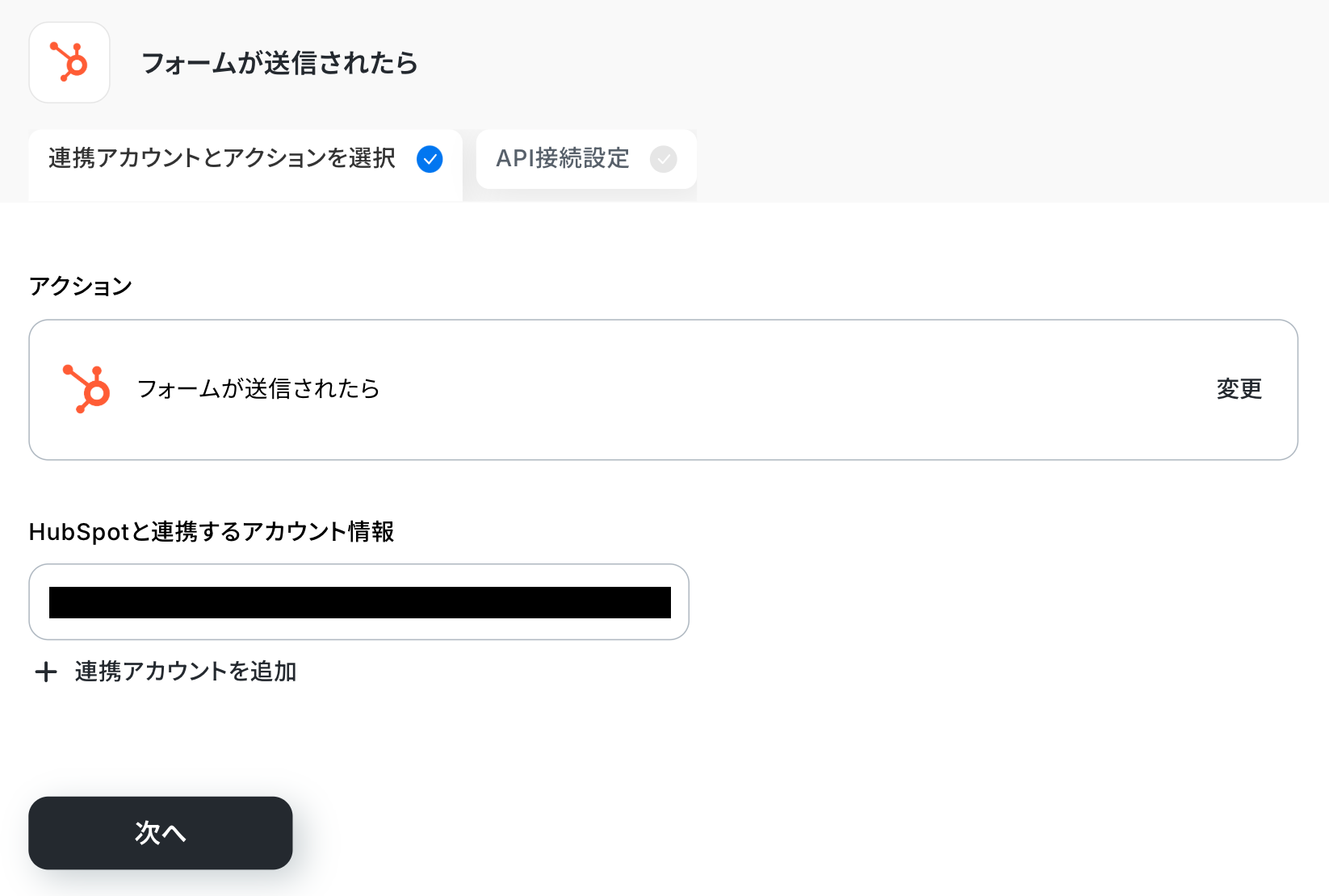The height and width of the screenshot is (896, 1329).
Task: Open the HubSpot linked account dropdown
Action: [x=358, y=602]
